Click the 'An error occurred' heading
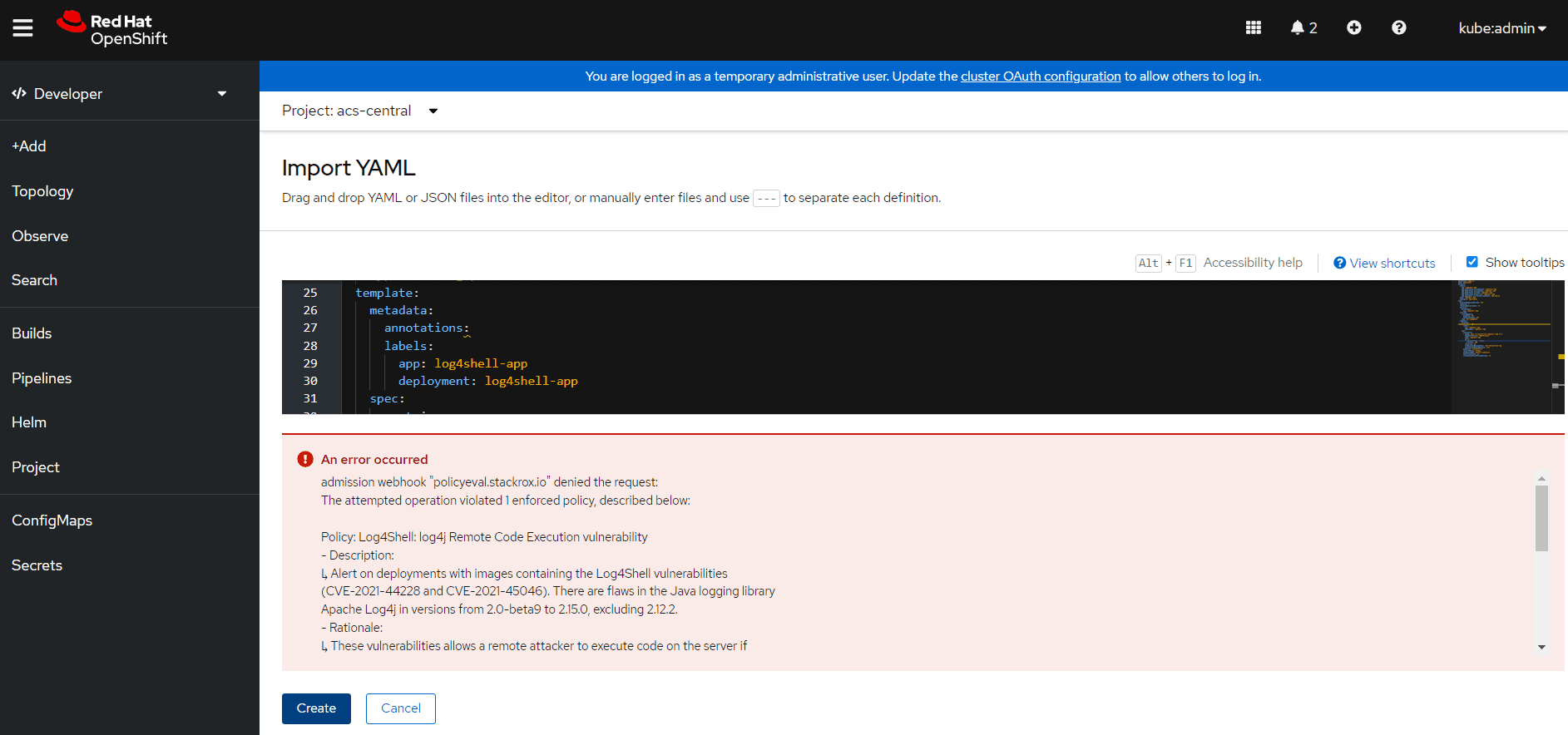The width and height of the screenshot is (1568, 735). click(x=374, y=460)
